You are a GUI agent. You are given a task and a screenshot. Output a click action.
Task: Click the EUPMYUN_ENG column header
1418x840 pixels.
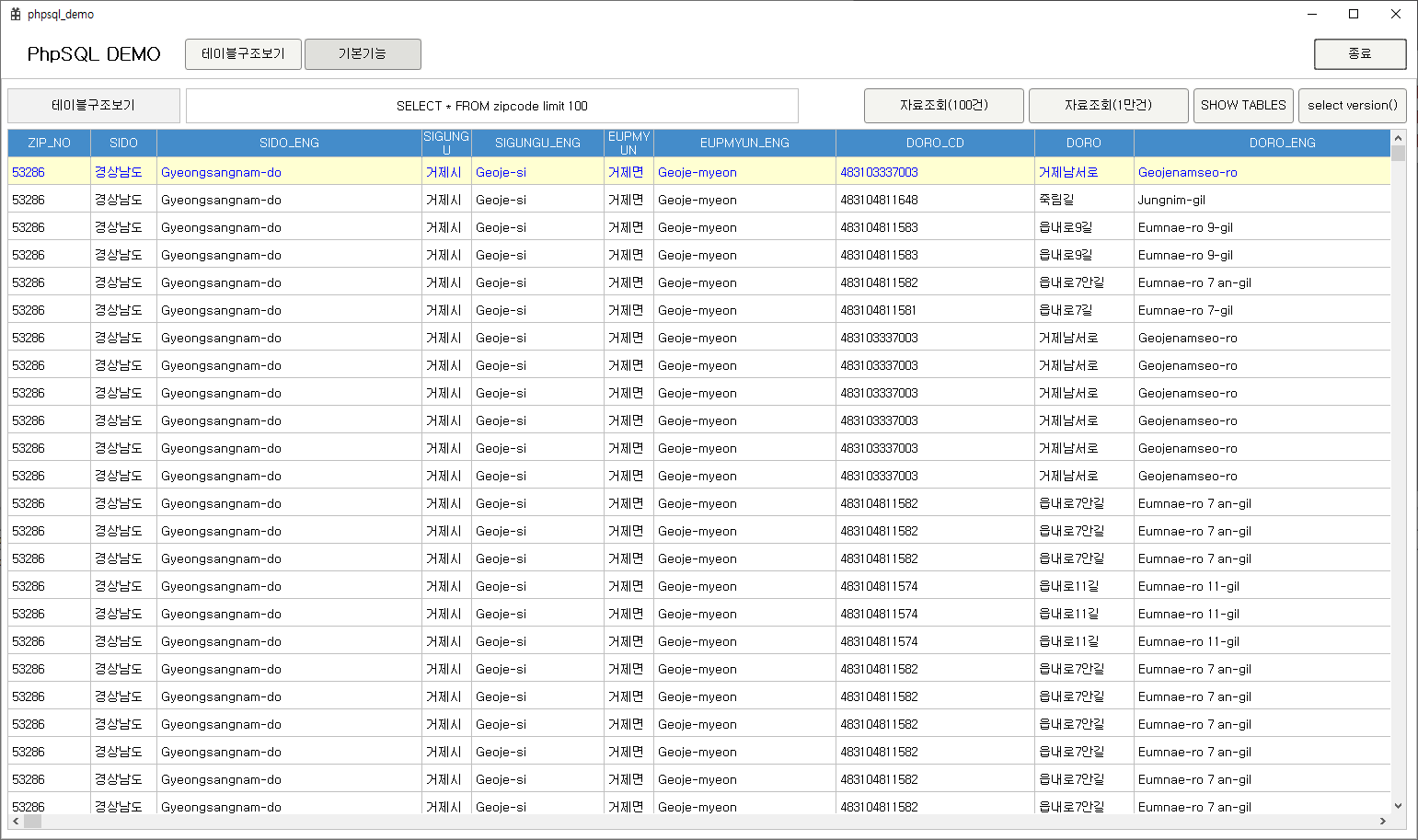744,144
